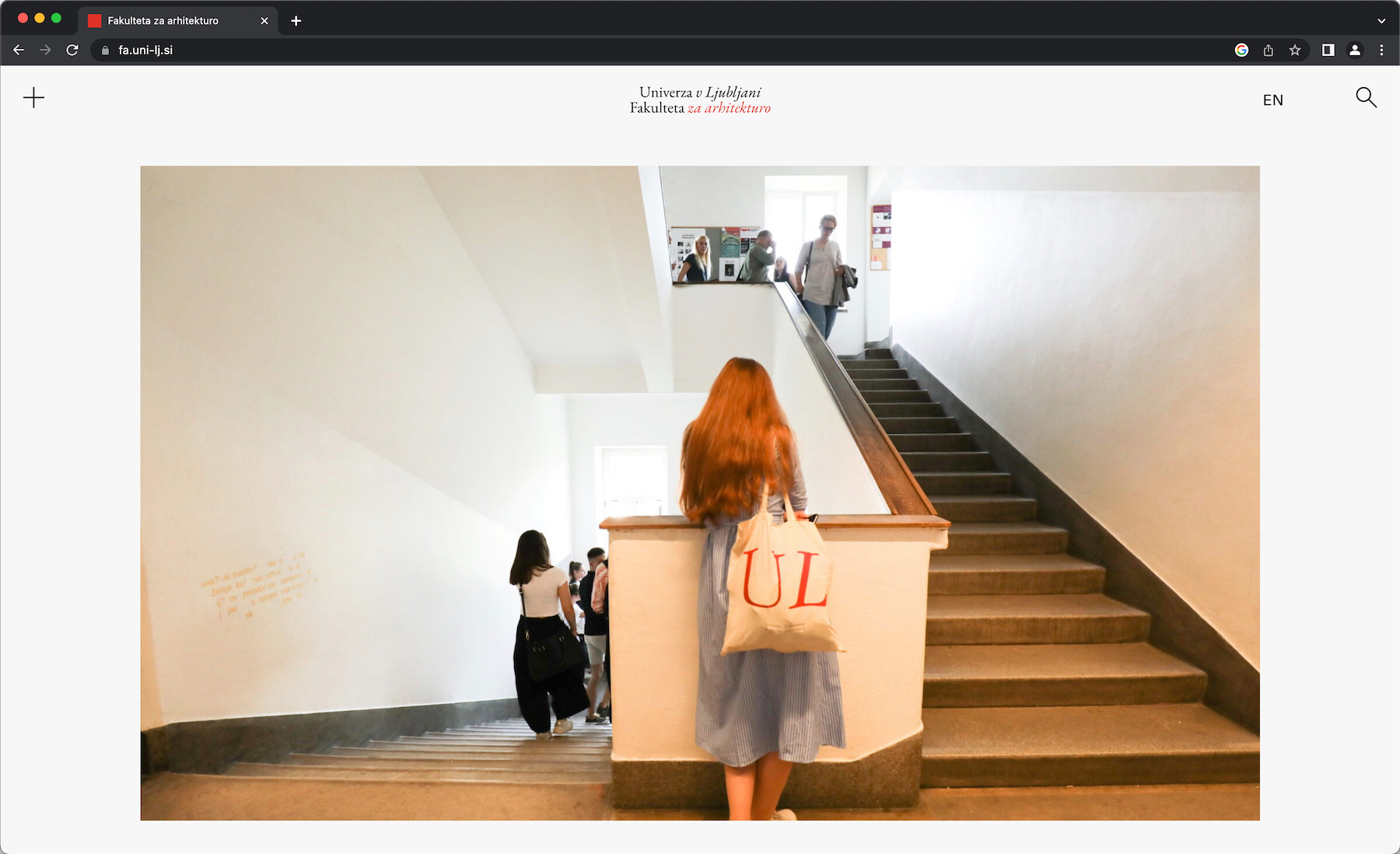Click the browser forward arrow

tap(45, 50)
